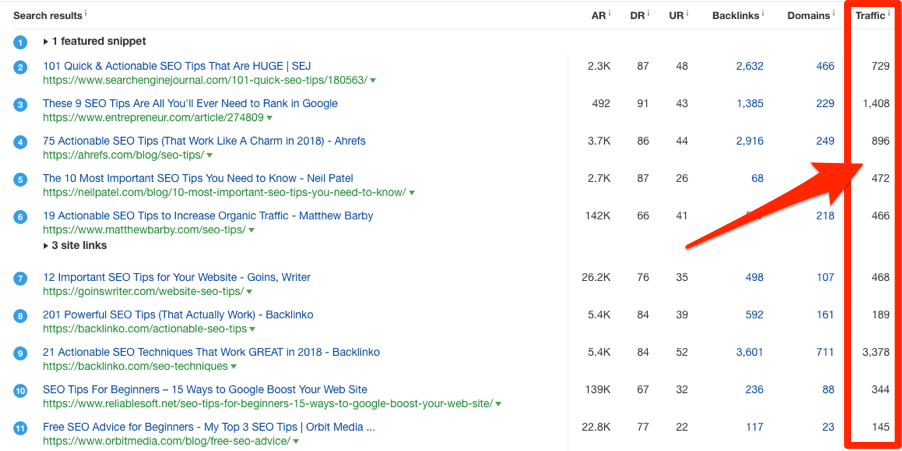Click info icon beside Traffic header
This screenshot has width=902, height=451.
click(x=889, y=14)
